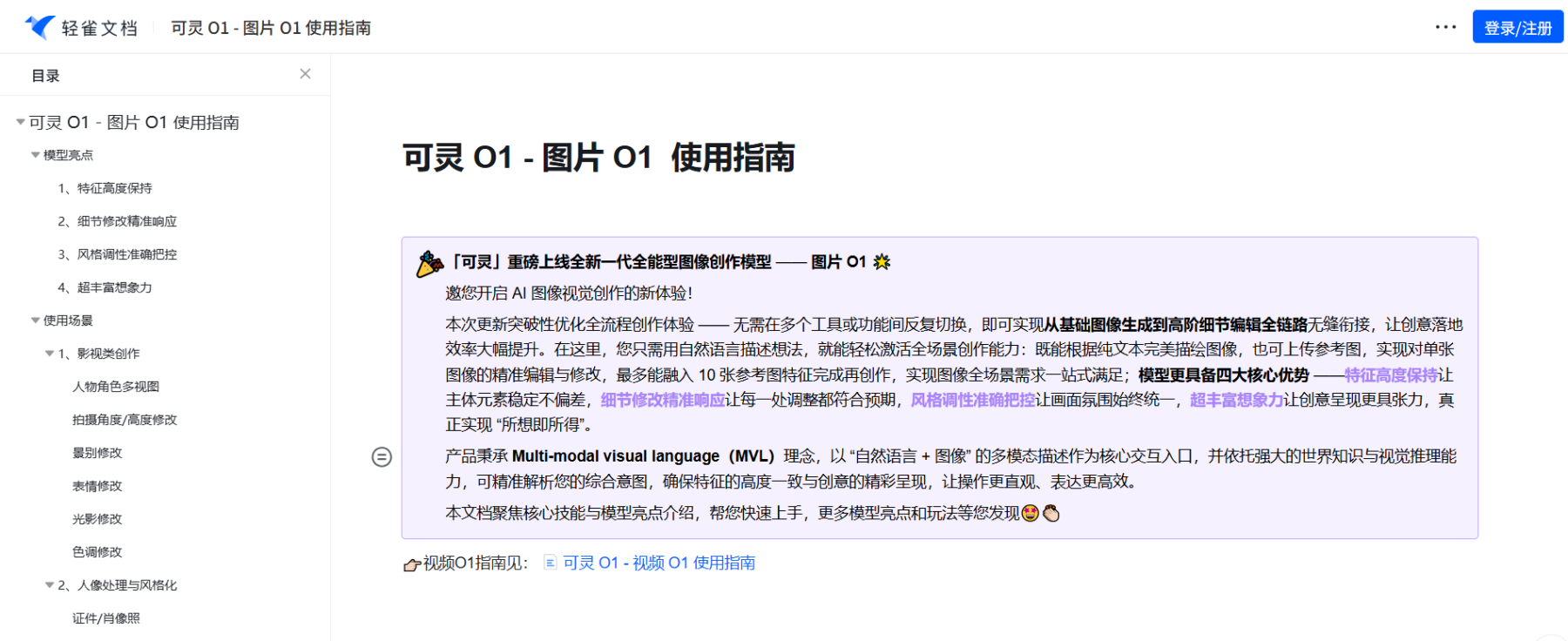Select 表情修改 outline entry
The height and width of the screenshot is (641, 1568).
[98, 486]
